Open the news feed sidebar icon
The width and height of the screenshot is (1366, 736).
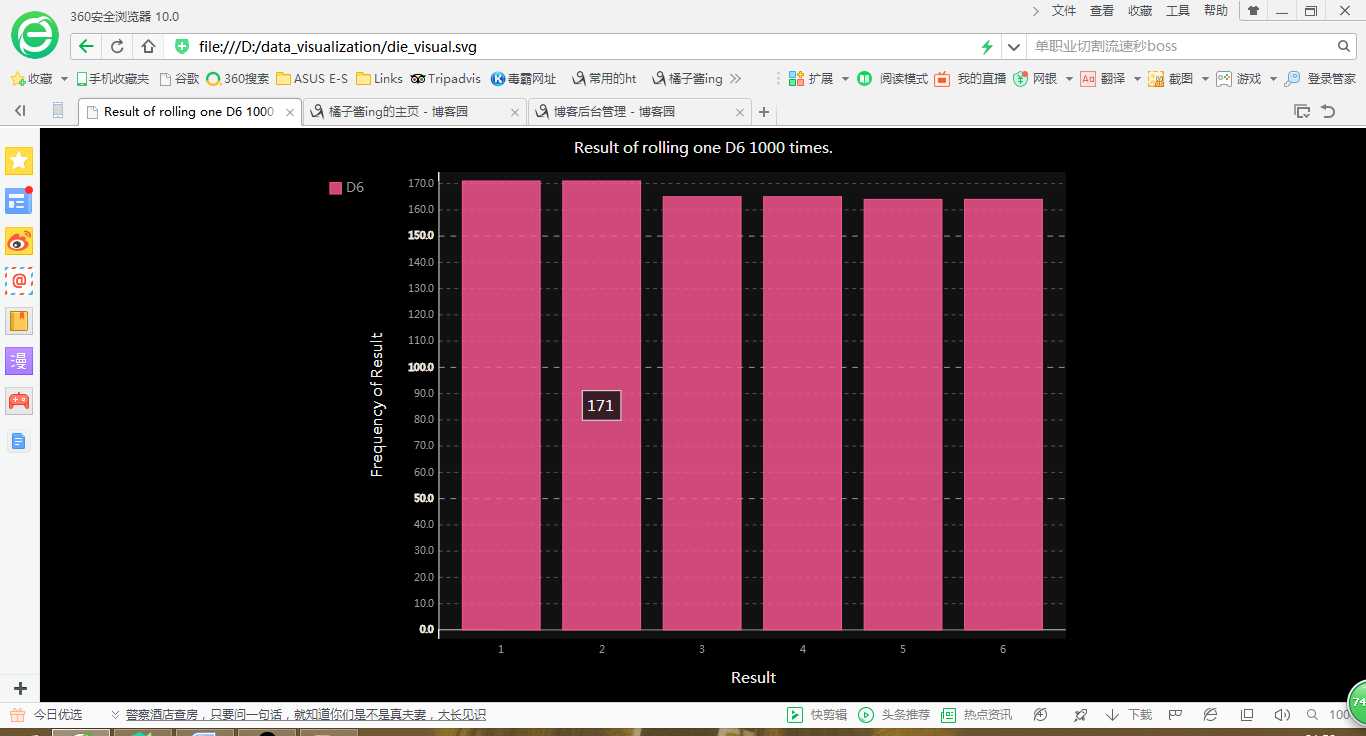19,201
